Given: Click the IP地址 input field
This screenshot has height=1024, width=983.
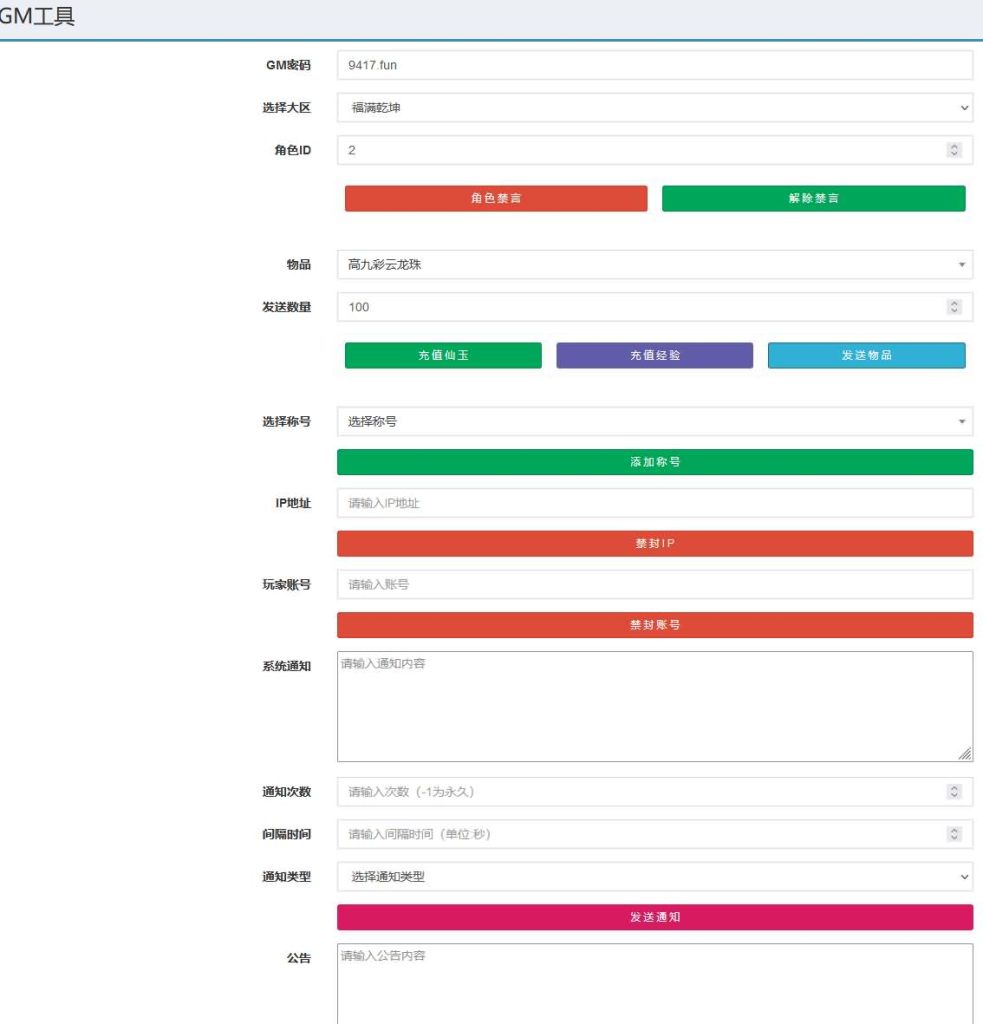Looking at the screenshot, I should click(x=654, y=503).
